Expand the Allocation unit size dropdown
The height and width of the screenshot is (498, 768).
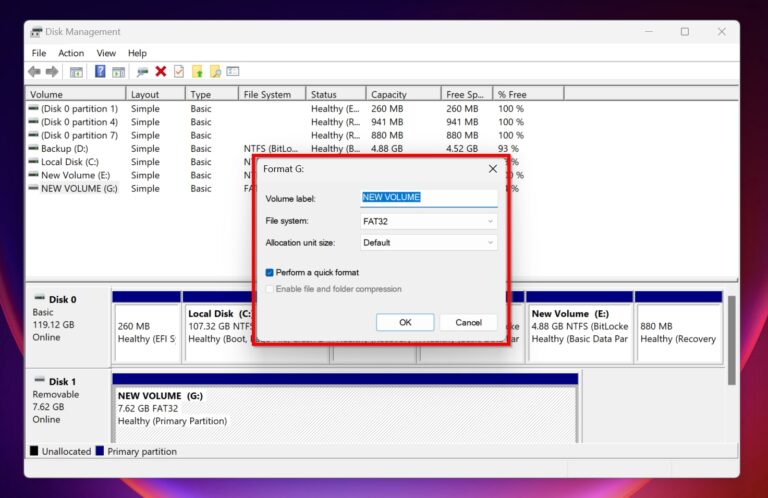(x=429, y=242)
